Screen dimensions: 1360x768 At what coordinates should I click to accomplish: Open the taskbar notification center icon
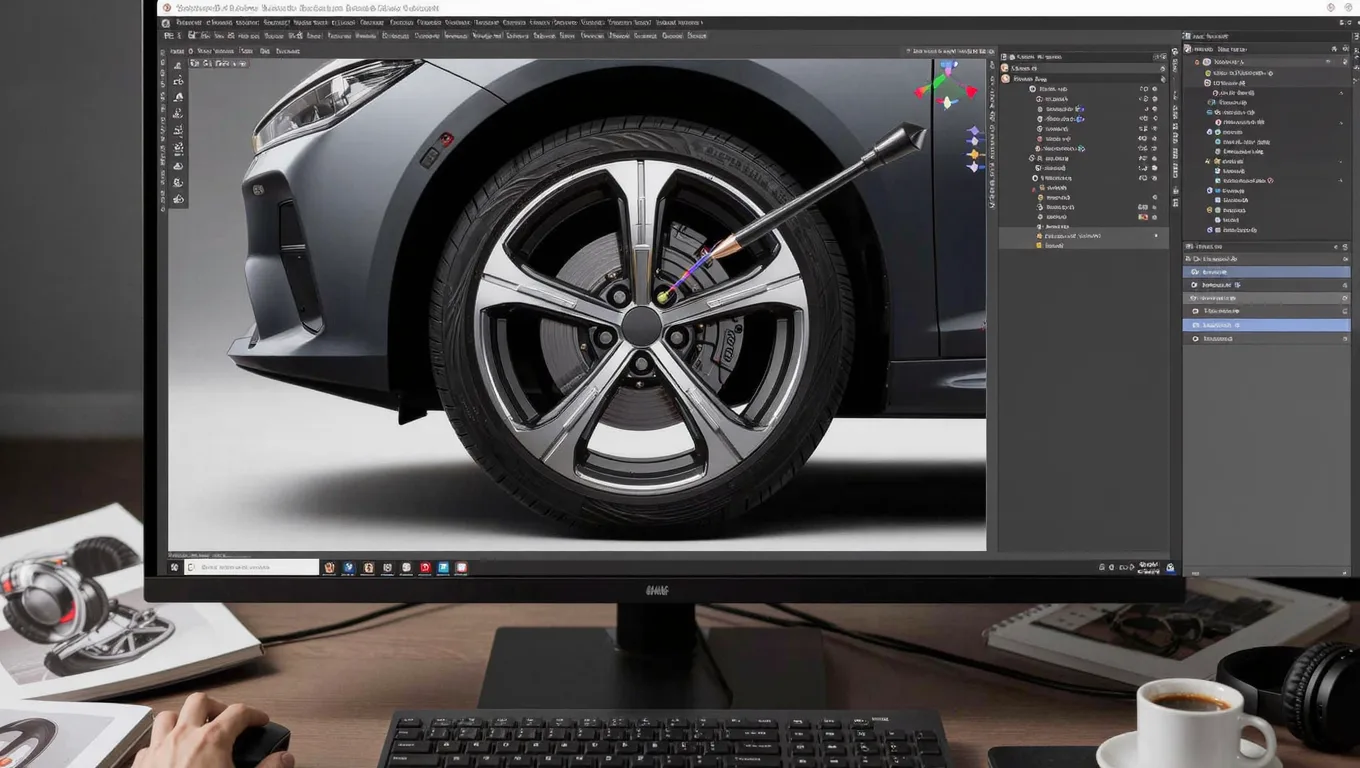[1170, 568]
